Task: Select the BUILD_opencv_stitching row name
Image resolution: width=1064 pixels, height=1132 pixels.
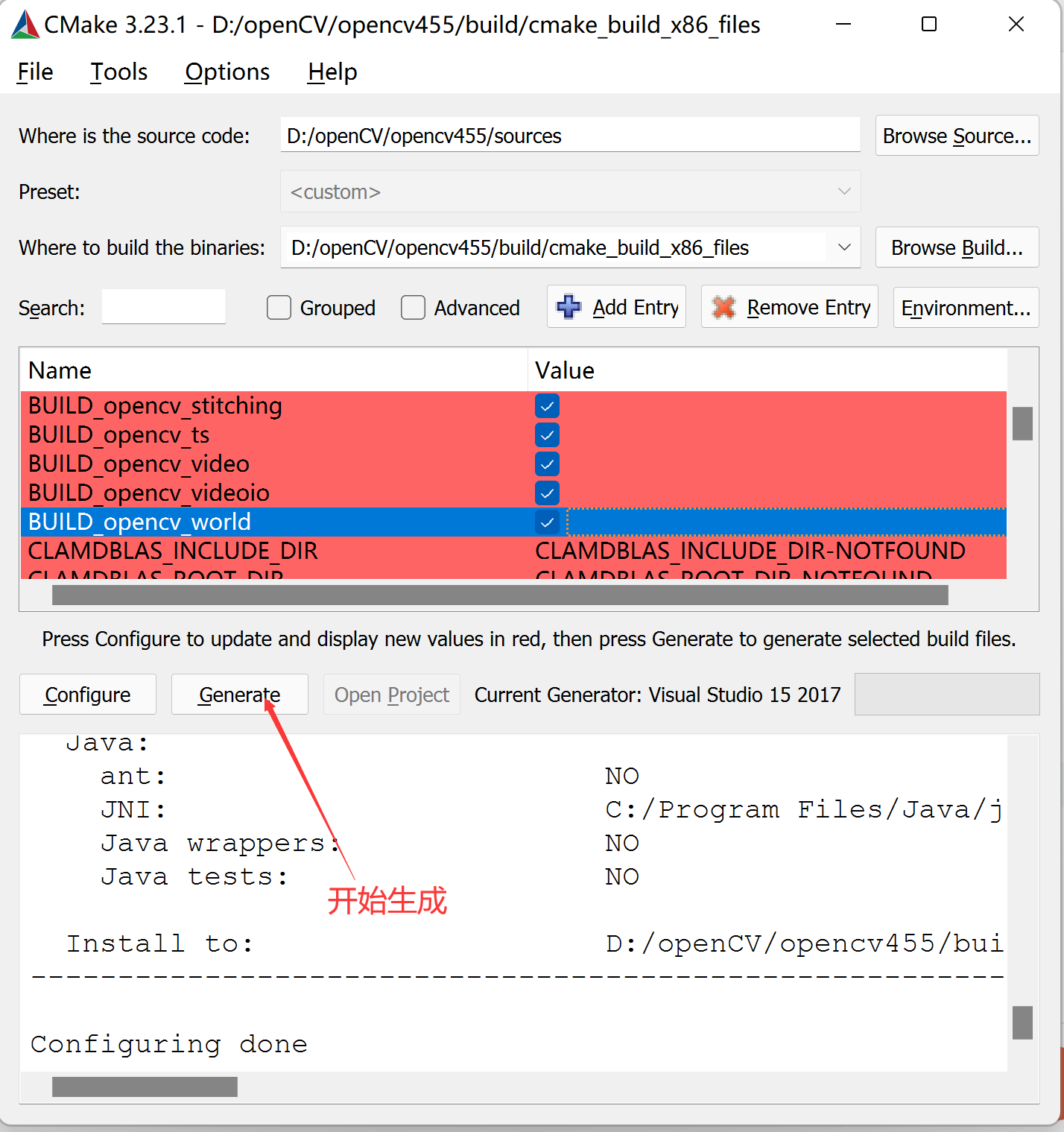Action: coord(155,406)
